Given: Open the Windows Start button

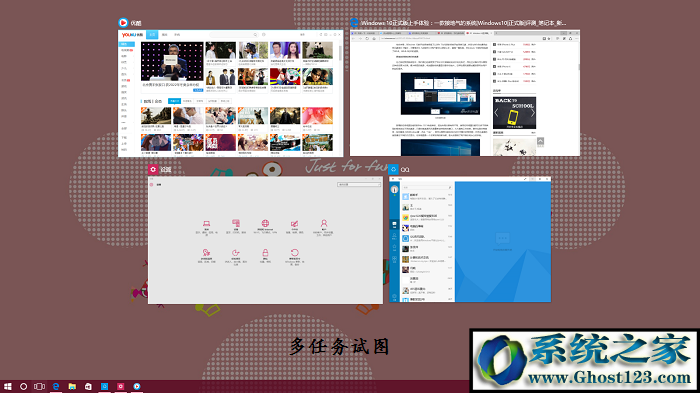Looking at the screenshot, I should tap(8, 386).
